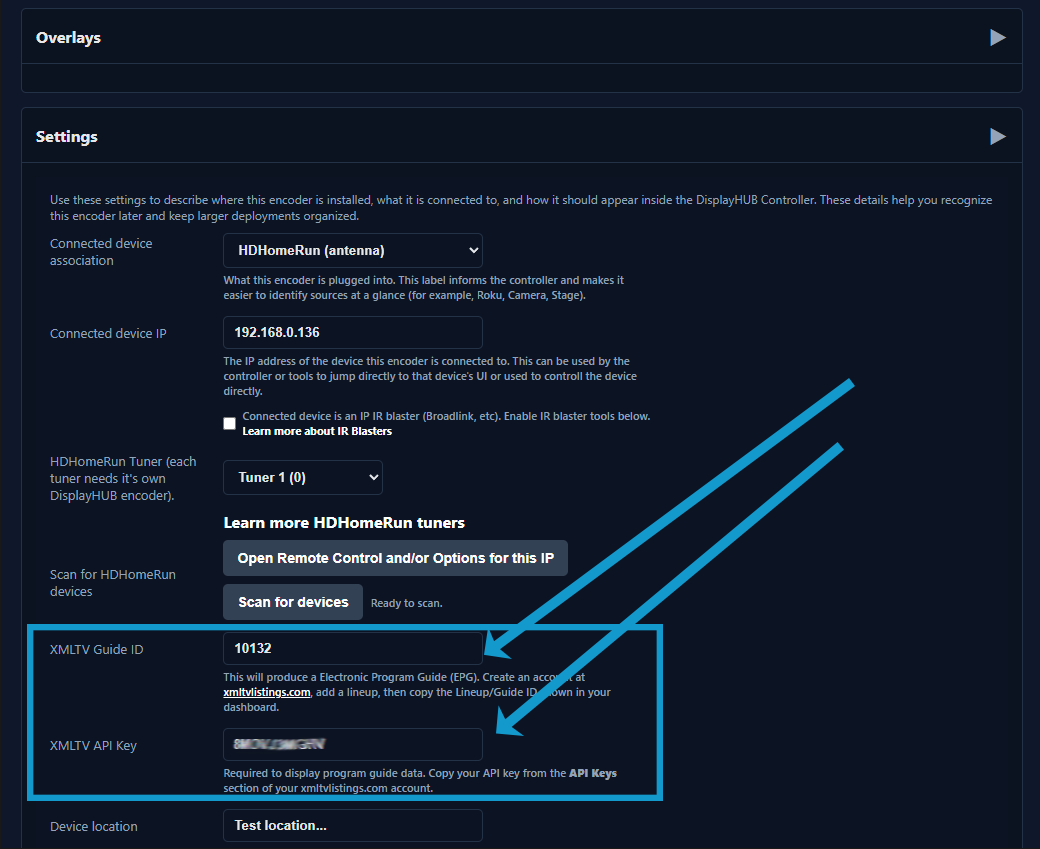1040x849 pixels.
Task: Click the Overlays panel heading
Action: (68, 38)
